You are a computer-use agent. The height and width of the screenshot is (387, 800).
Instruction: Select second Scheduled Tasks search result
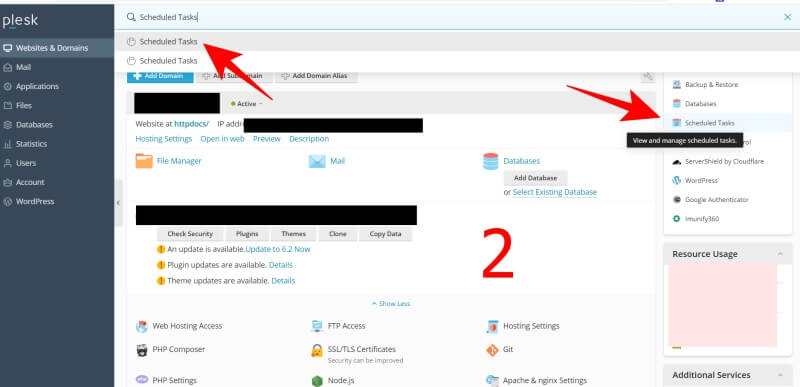click(457, 61)
